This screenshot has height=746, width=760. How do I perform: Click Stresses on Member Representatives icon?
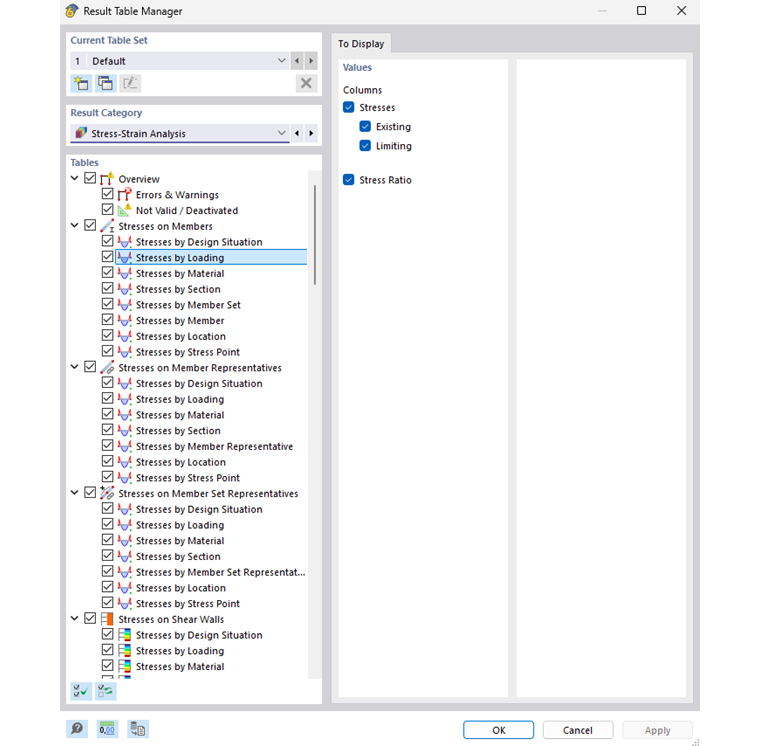(107, 367)
